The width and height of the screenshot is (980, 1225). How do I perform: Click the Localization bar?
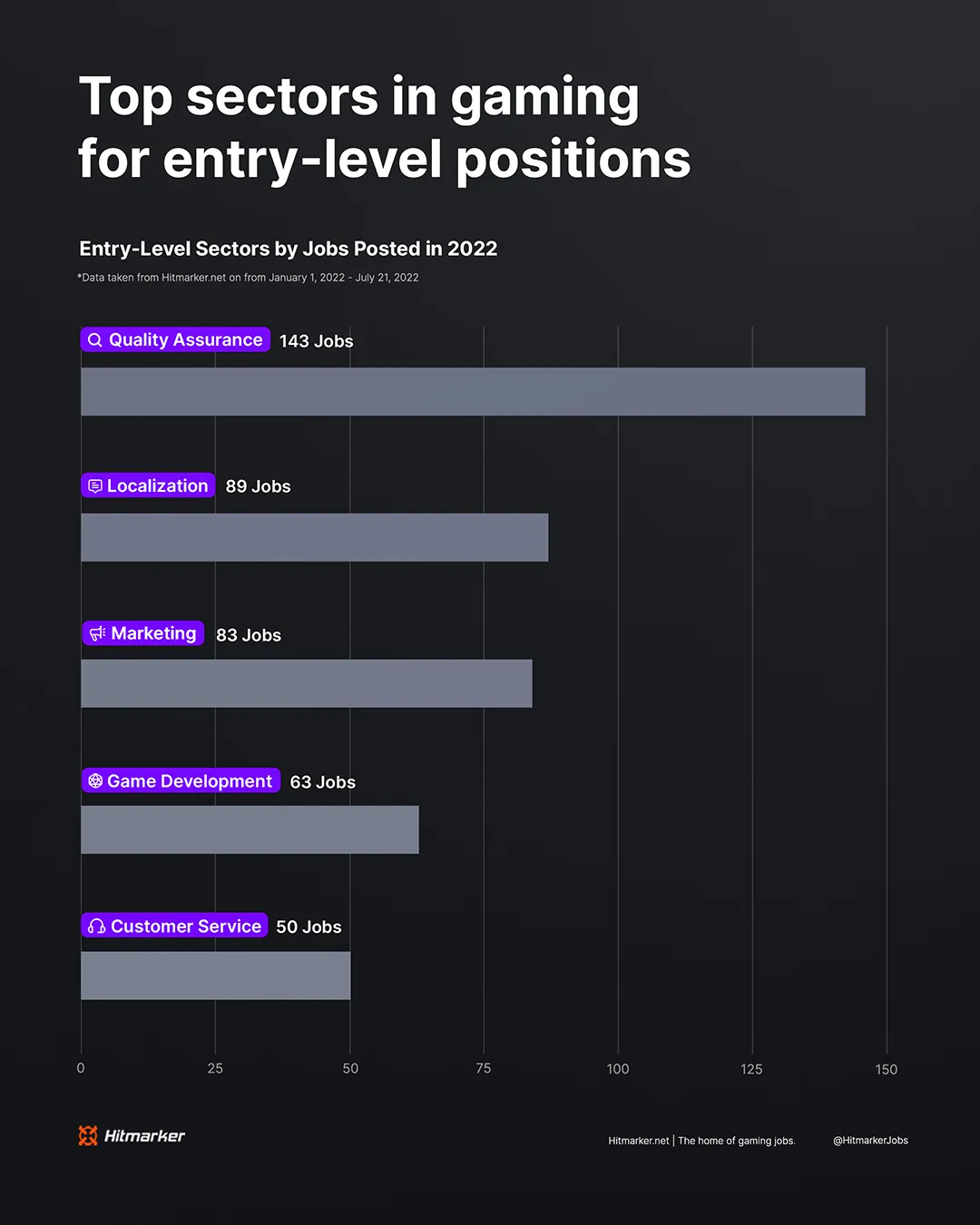[x=314, y=537]
